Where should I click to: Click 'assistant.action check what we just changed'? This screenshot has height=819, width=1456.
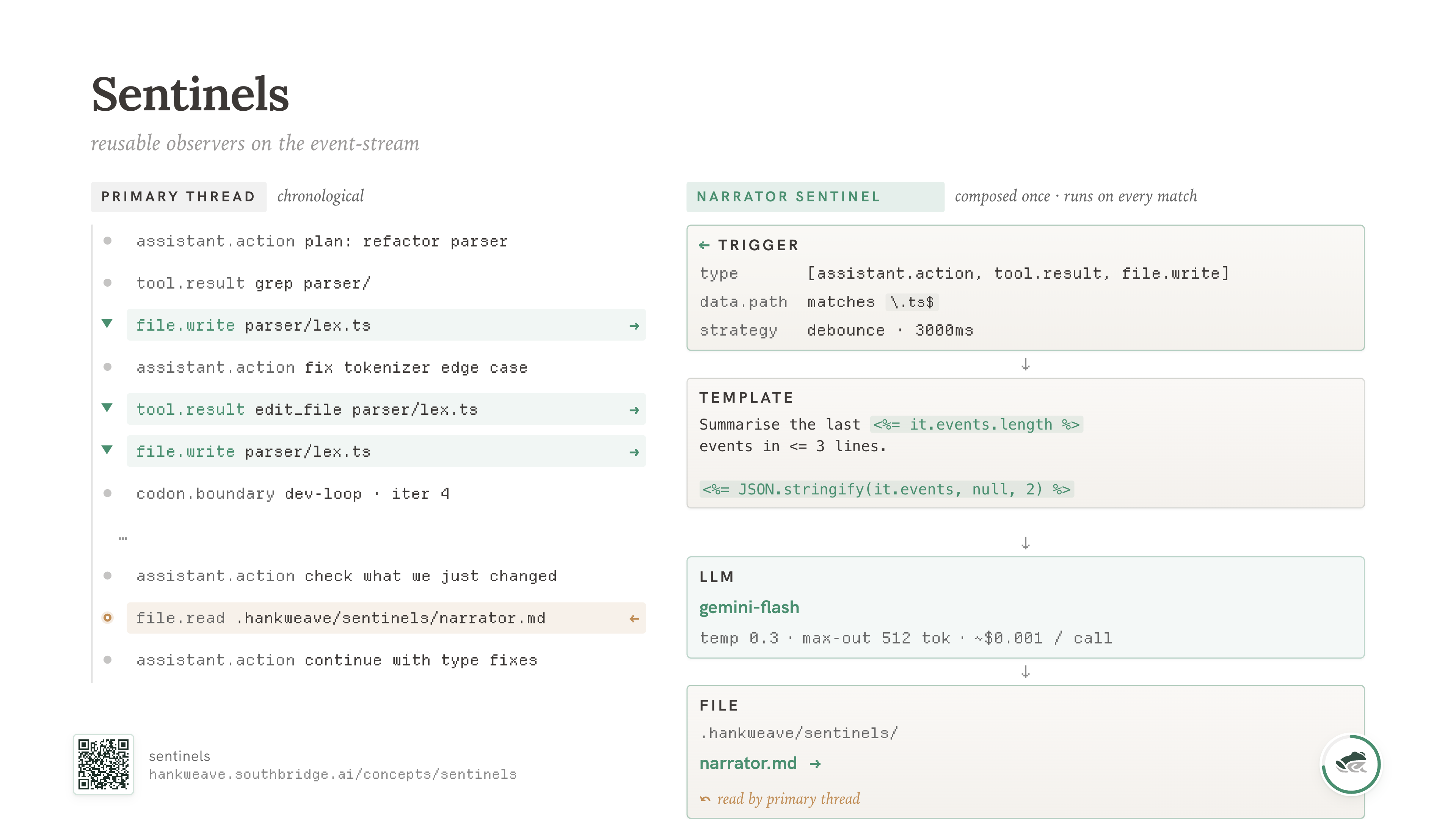[347, 576]
